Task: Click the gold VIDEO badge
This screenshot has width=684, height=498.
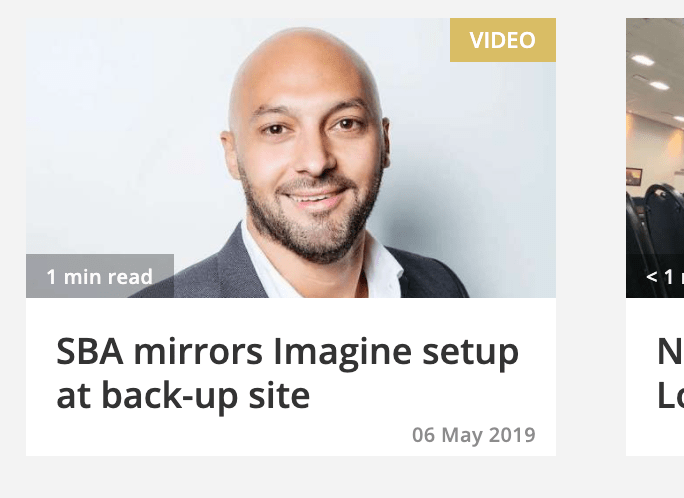Action: pyautogui.click(x=503, y=40)
